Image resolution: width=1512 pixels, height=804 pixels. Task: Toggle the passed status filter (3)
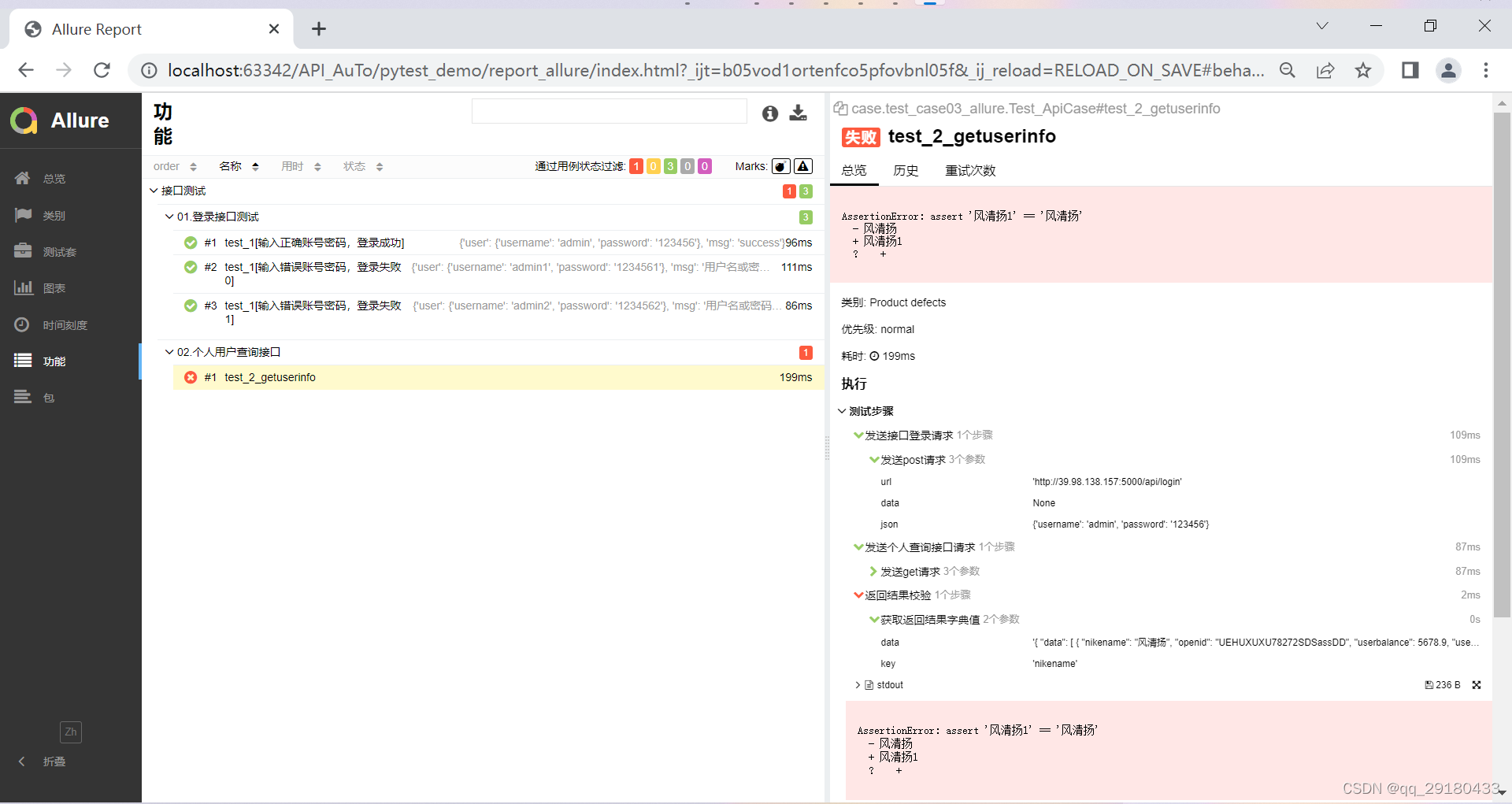coord(670,166)
